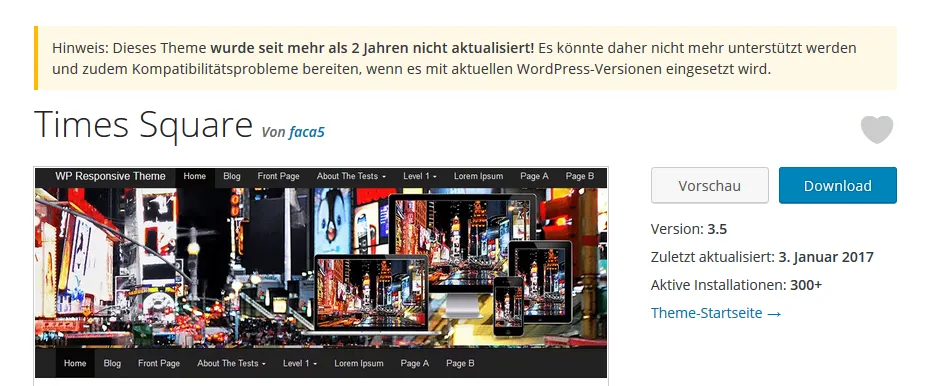This screenshot has width=934, height=386.
Task: Expand About The Tests in lower menu
Action: click(x=231, y=363)
